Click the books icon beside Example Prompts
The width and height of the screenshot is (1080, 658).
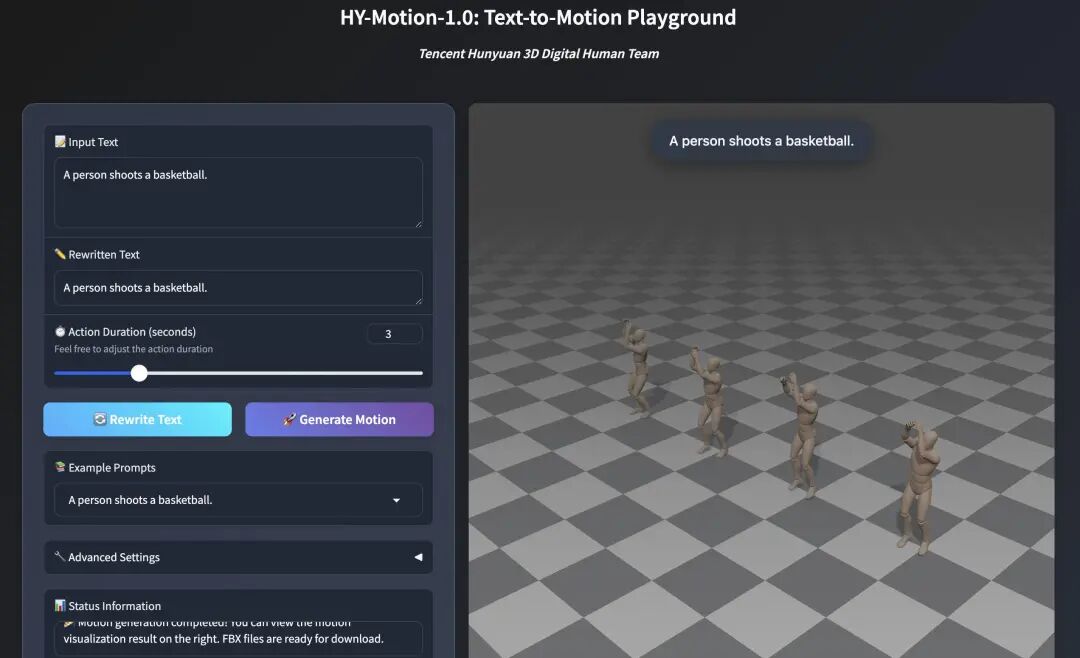coord(60,466)
